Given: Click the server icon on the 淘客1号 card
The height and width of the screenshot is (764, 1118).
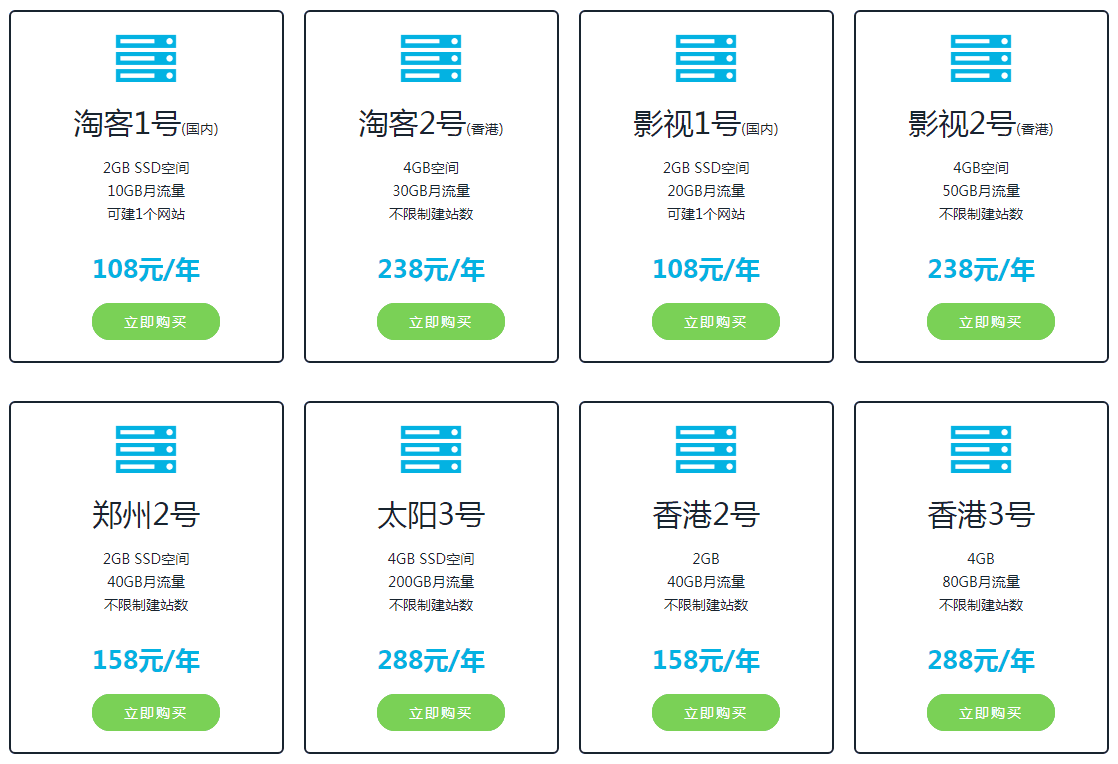Looking at the screenshot, I should tap(146, 58).
